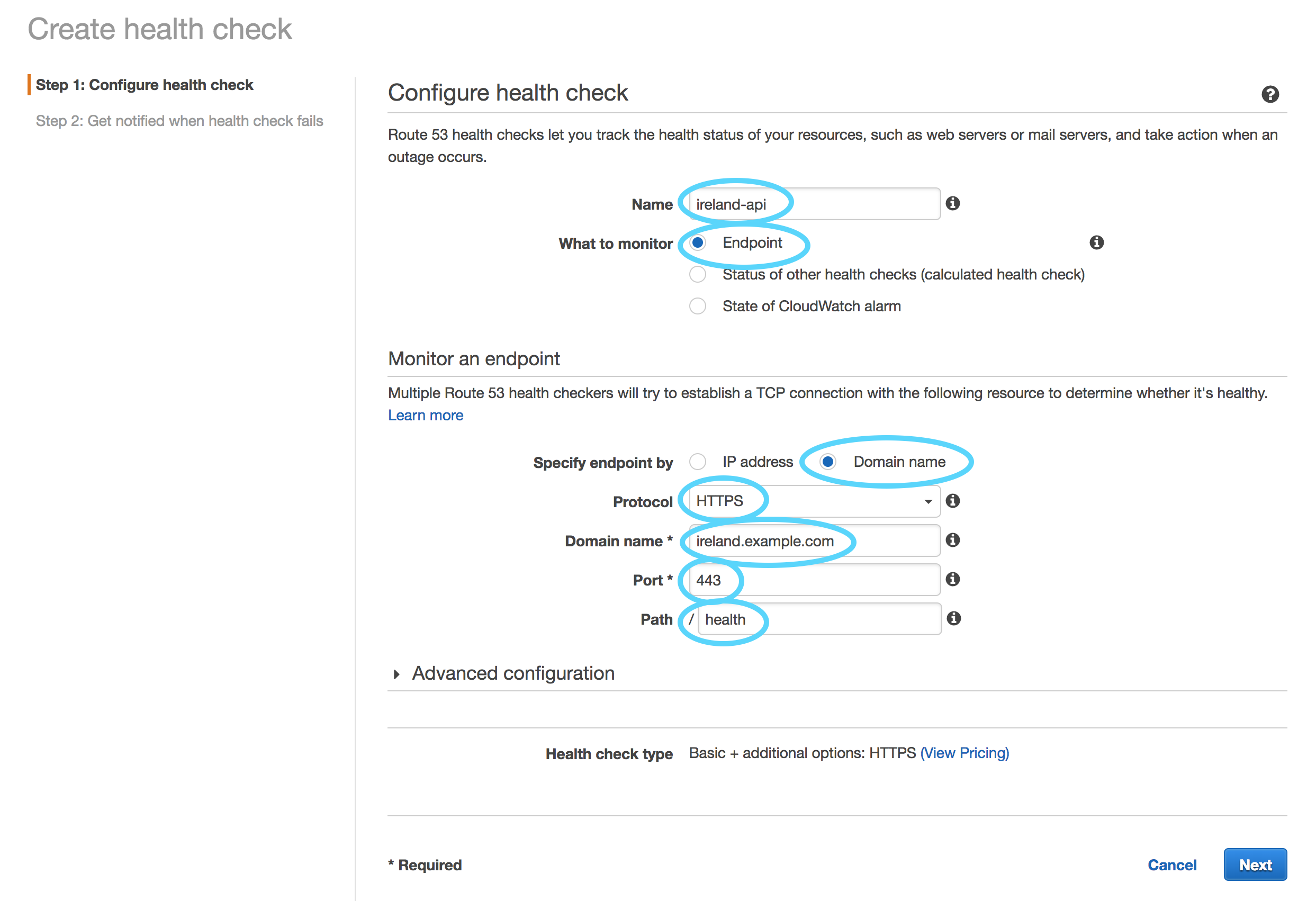This screenshot has height=901, width=1316.
Task: Open Step 2: Get notified when health check fails
Action: pyautogui.click(x=179, y=121)
